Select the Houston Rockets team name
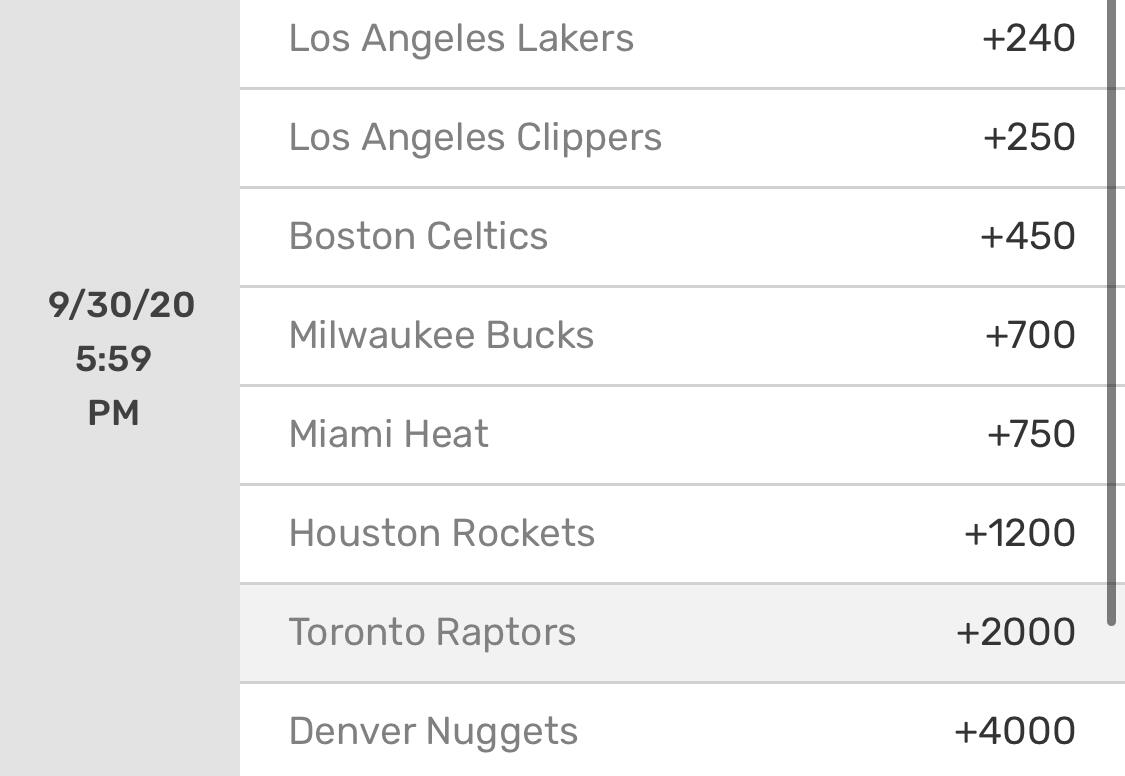1125x776 pixels. pos(441,534)
